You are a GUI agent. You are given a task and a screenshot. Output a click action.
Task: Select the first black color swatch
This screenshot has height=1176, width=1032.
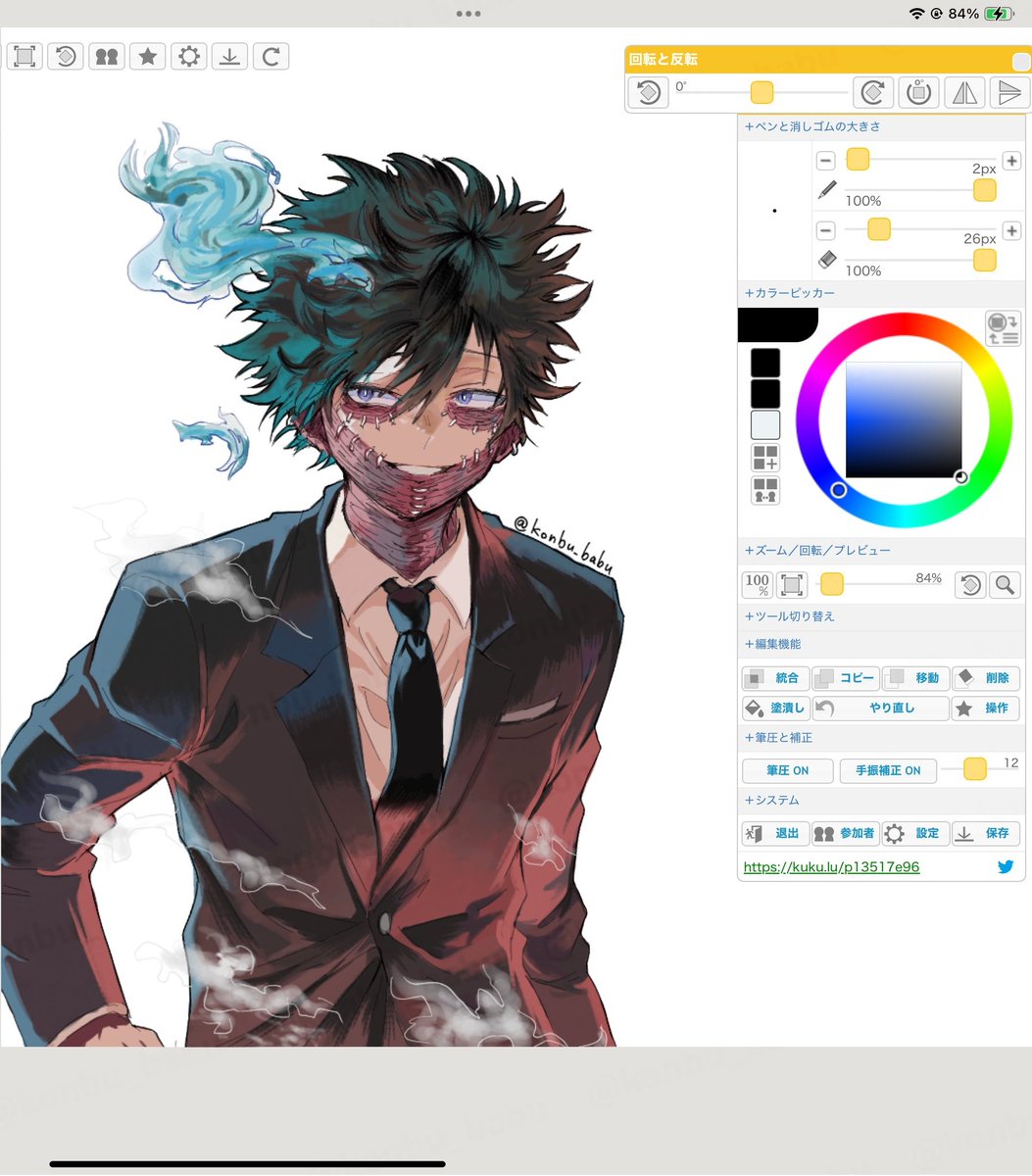765,363
